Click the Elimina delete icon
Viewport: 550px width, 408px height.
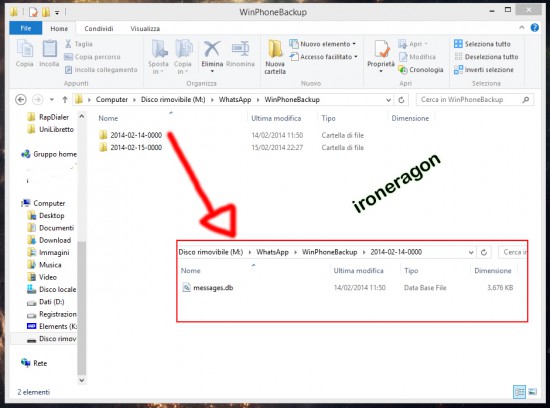pos(212,49)
